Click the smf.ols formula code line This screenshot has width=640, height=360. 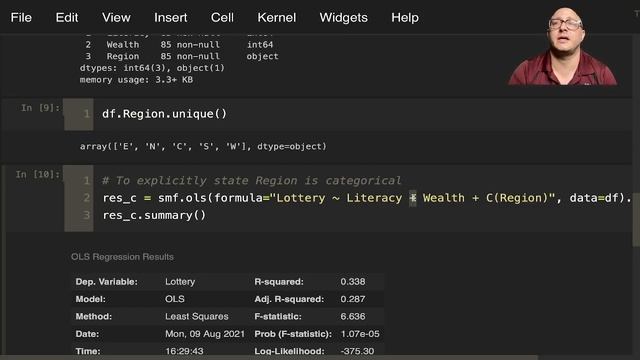(367, 198)
